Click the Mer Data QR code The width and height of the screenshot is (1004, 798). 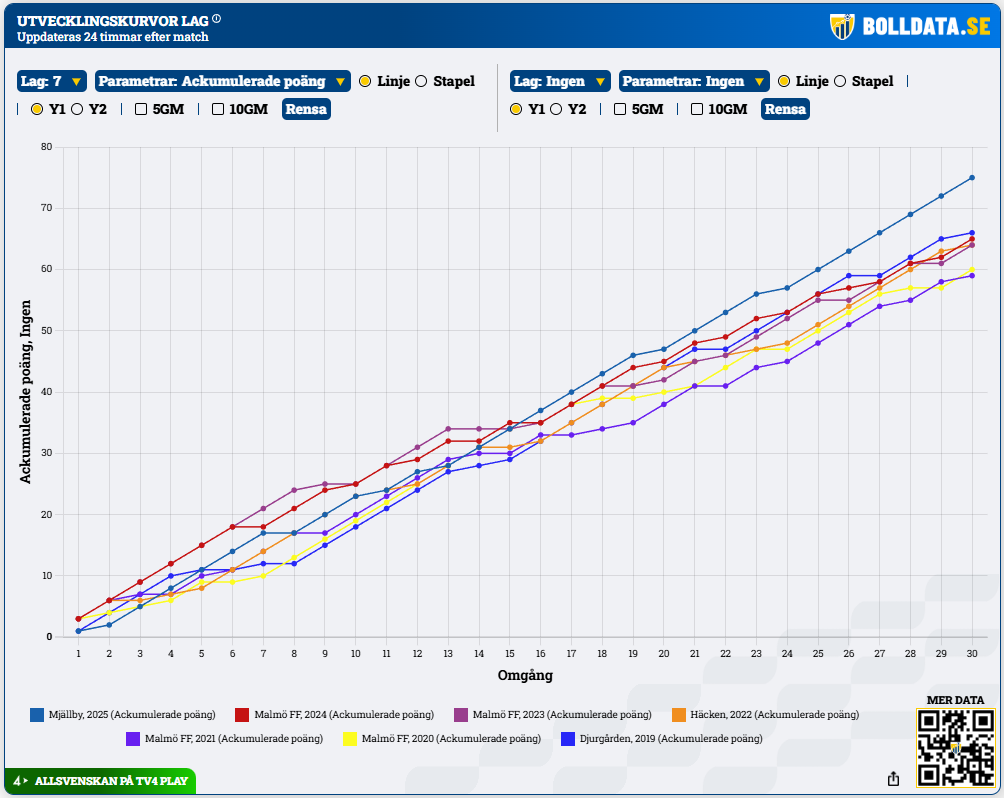(x=955, y=747)
